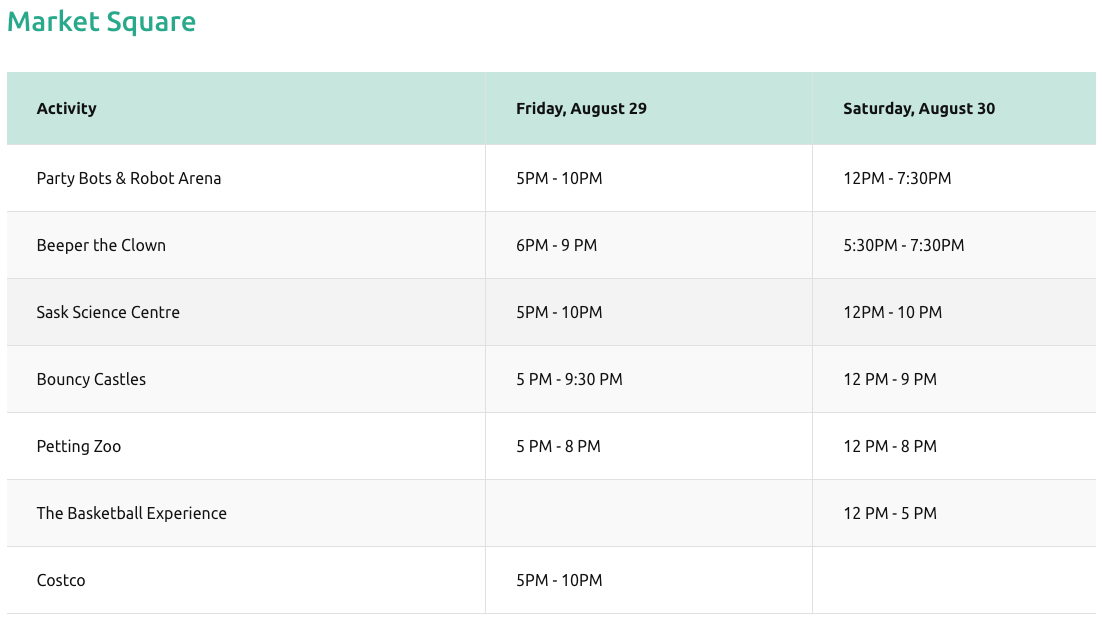1096x629 pixels.
Task: Select Sask Science Centre's 12PM - 10 PM time
Action: click(892, 312)
